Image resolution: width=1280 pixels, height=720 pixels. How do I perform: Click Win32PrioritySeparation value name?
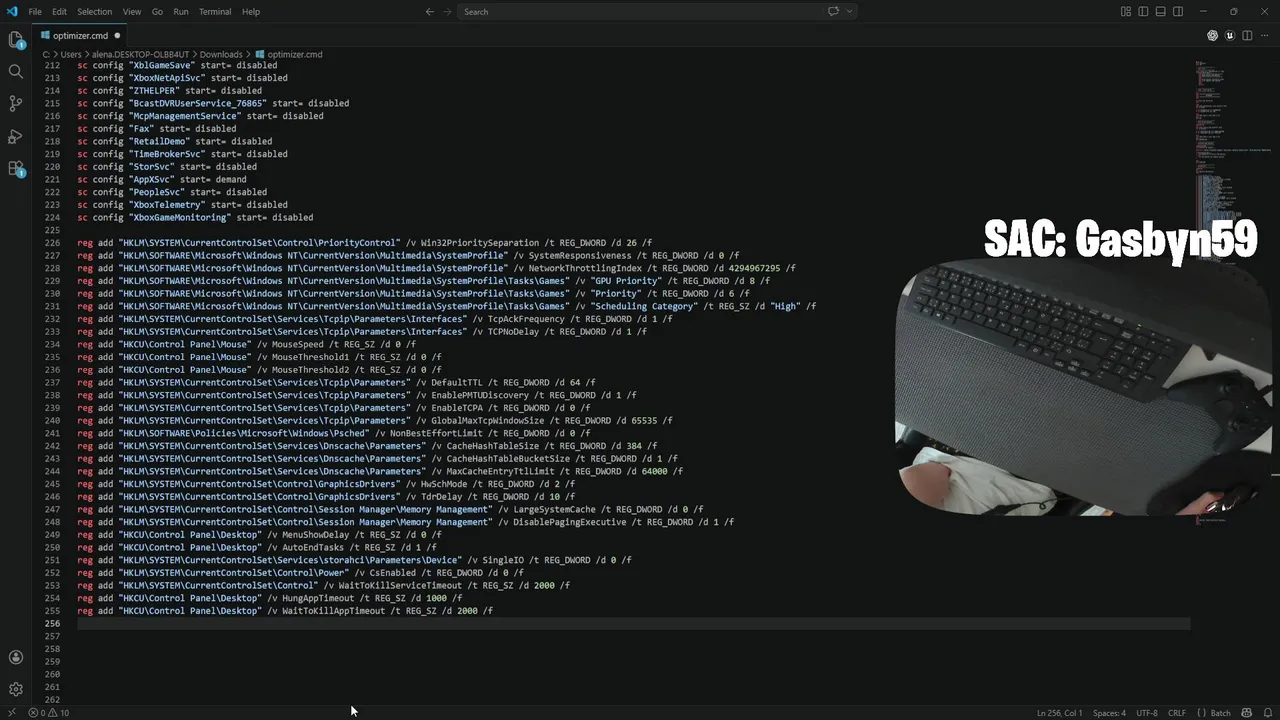[479, 243]
